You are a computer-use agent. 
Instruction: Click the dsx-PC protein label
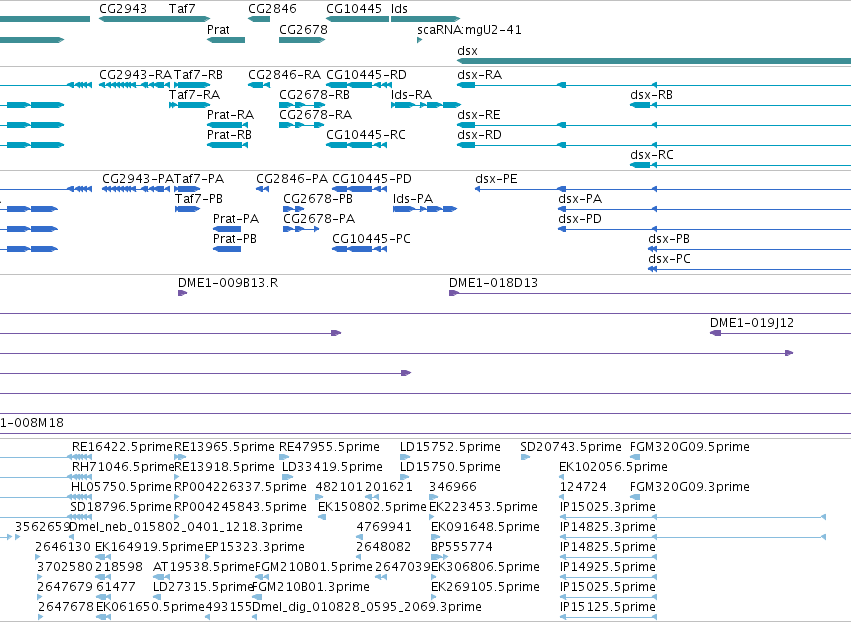point(669,259)
